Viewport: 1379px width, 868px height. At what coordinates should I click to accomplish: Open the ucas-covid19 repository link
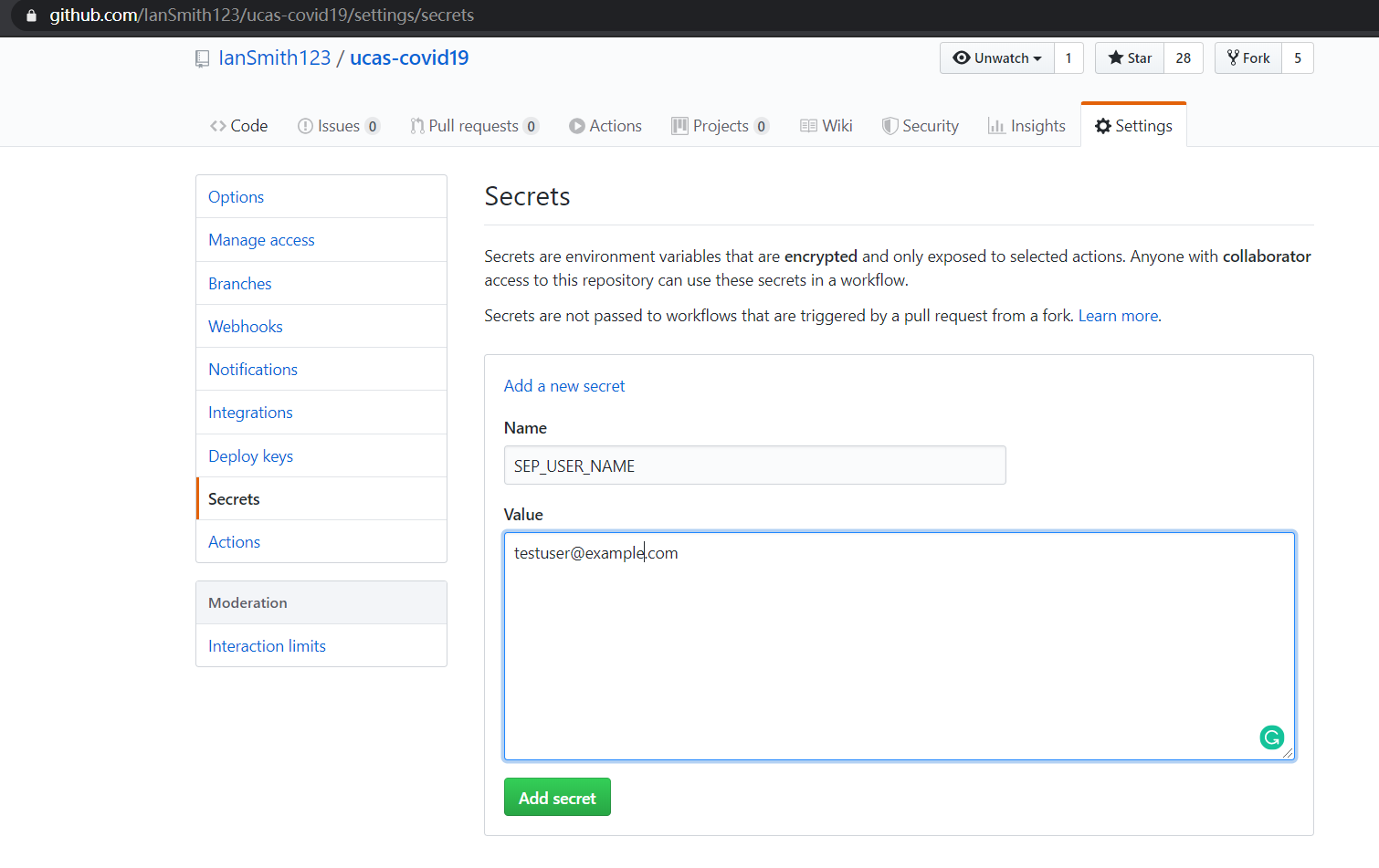tap(409, 58)
